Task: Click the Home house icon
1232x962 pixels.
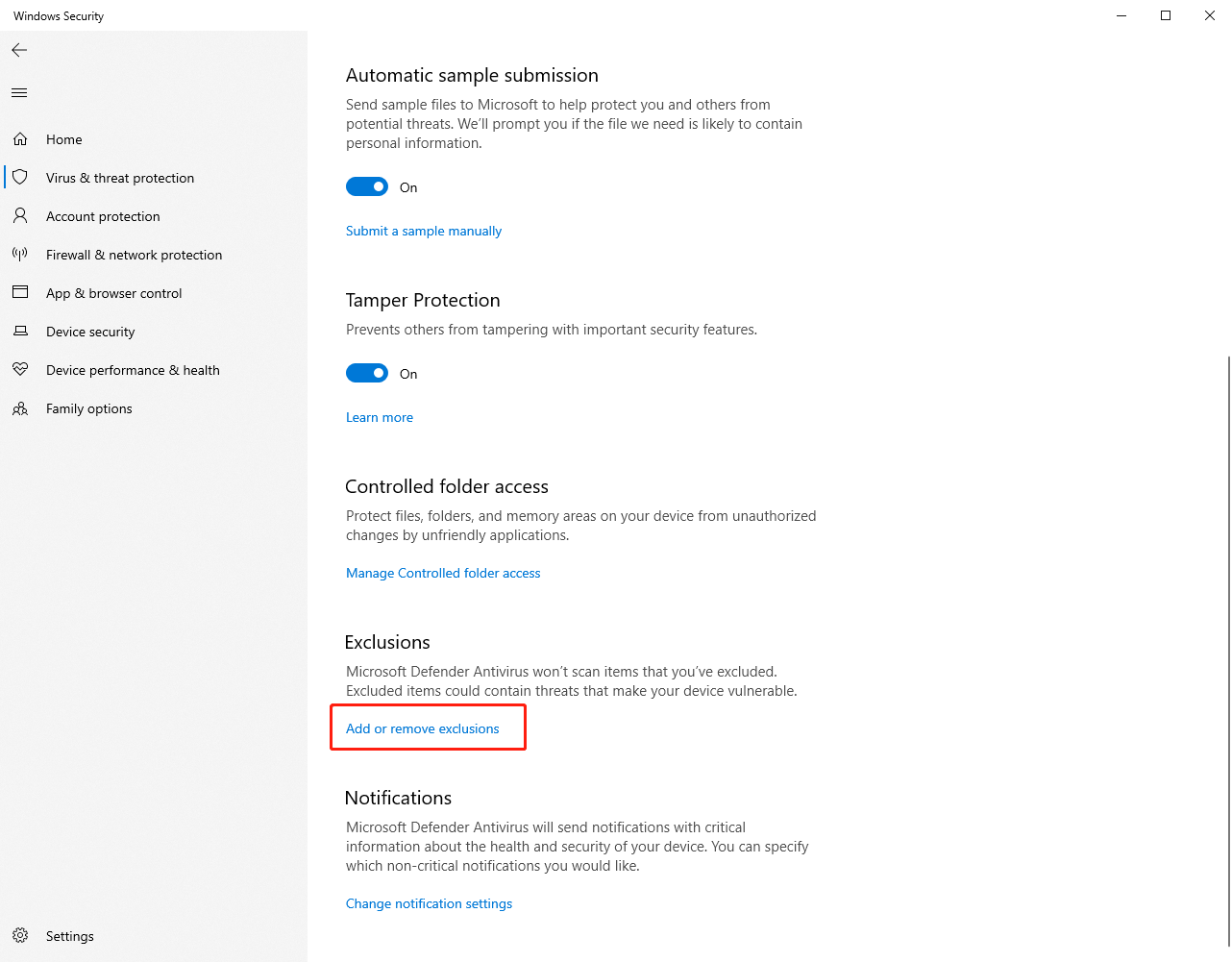Action: click(x=20, y=139)
